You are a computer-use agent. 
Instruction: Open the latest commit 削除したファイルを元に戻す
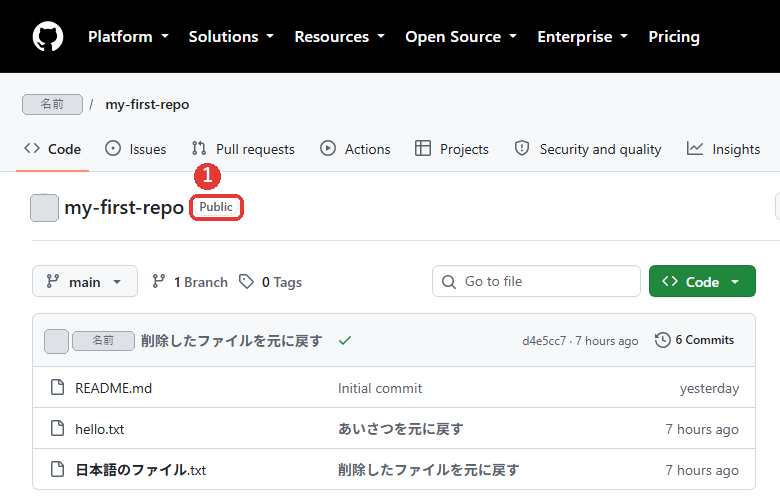tap(232, 341)
